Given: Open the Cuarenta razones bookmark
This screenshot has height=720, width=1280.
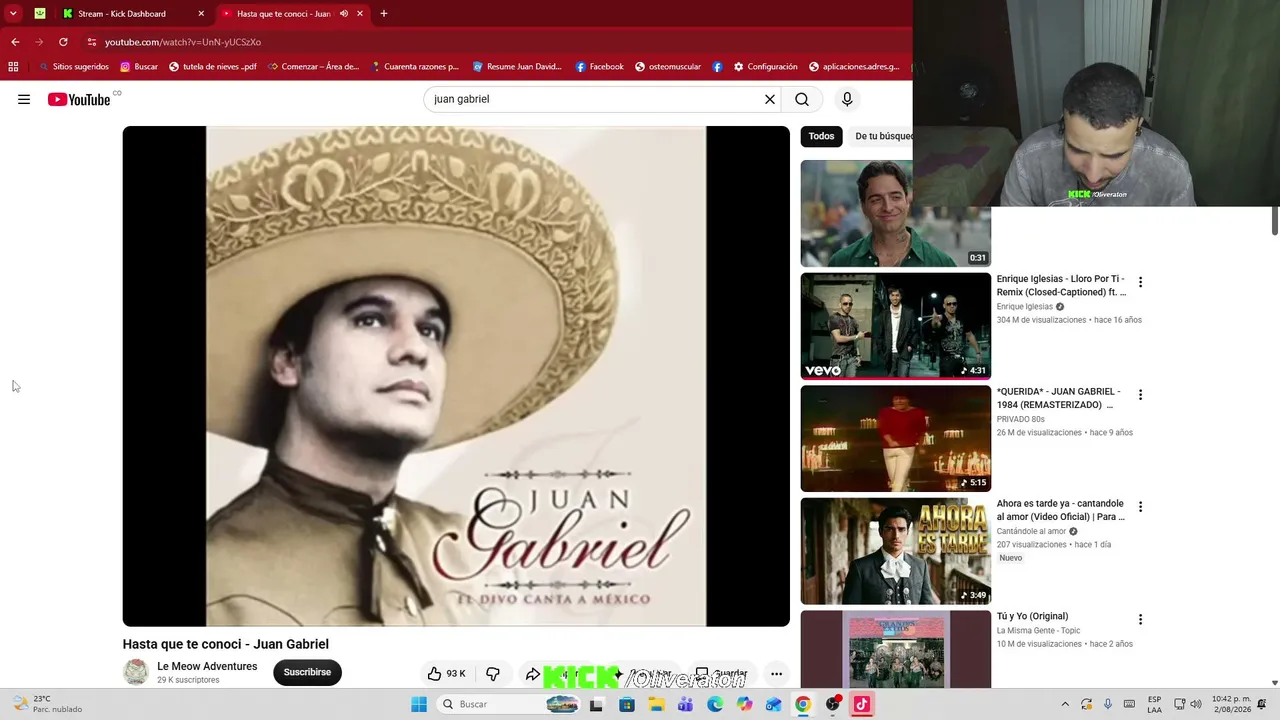Looking at the screenshot, I should [414, 67].
